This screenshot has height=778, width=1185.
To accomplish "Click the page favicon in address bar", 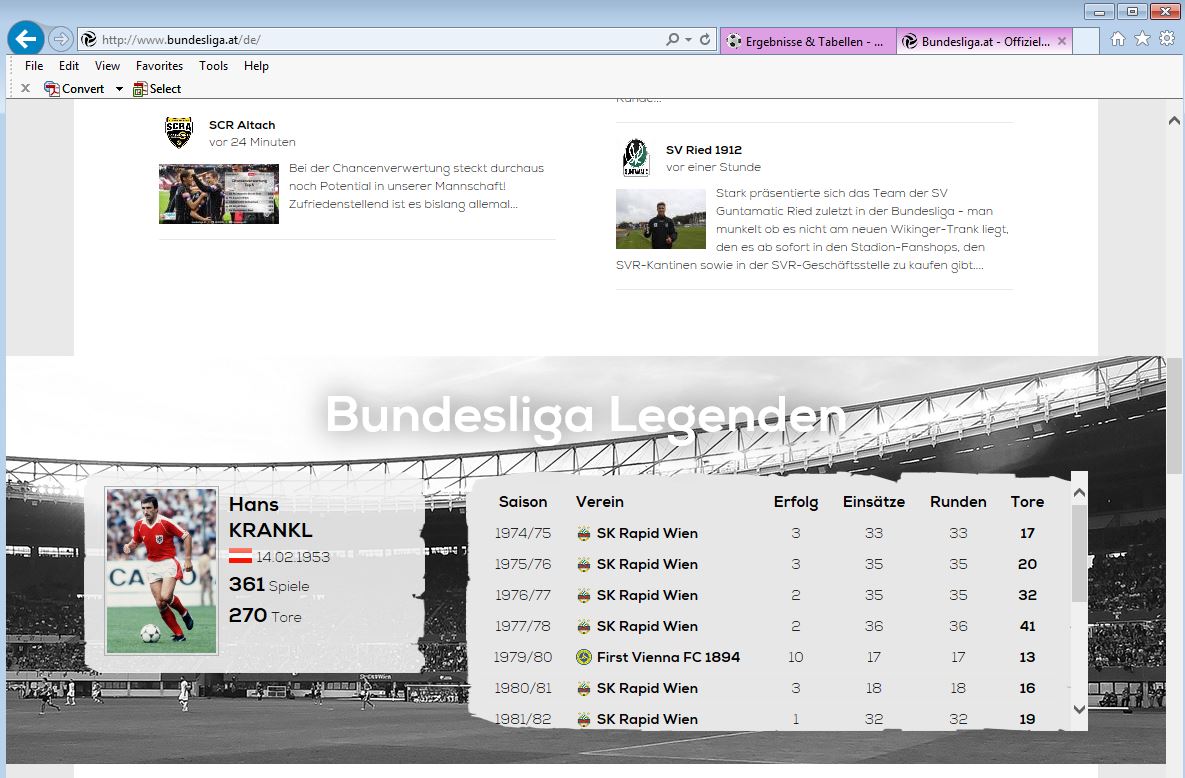I will tap(89, 39).
